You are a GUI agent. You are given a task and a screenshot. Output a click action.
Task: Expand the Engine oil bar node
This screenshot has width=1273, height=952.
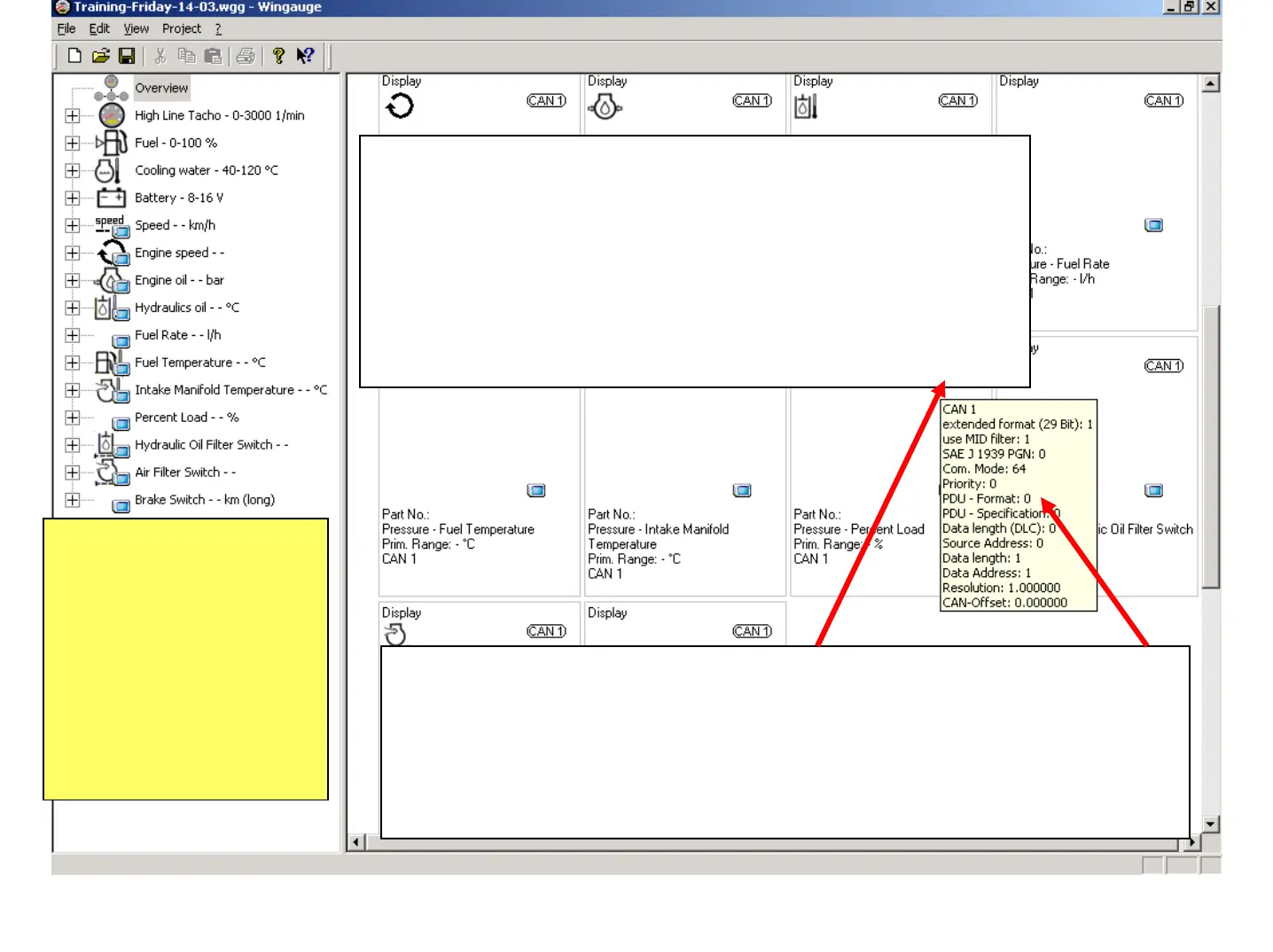coord(73,280)
